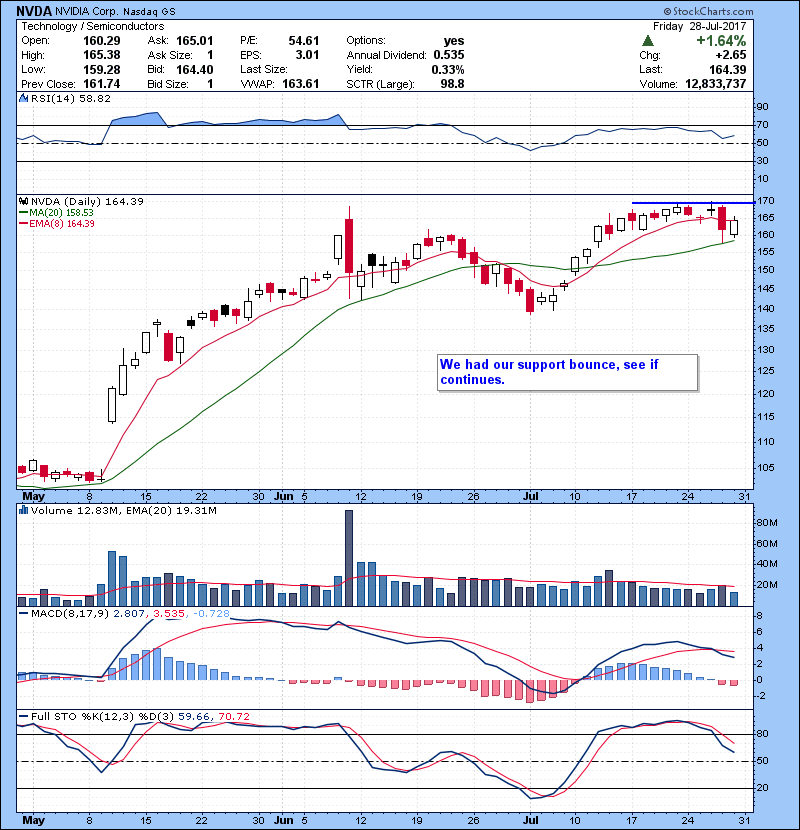Screen dimensions: 800x830
Task: Click the 105 price axis label
Action: [766, 467]
